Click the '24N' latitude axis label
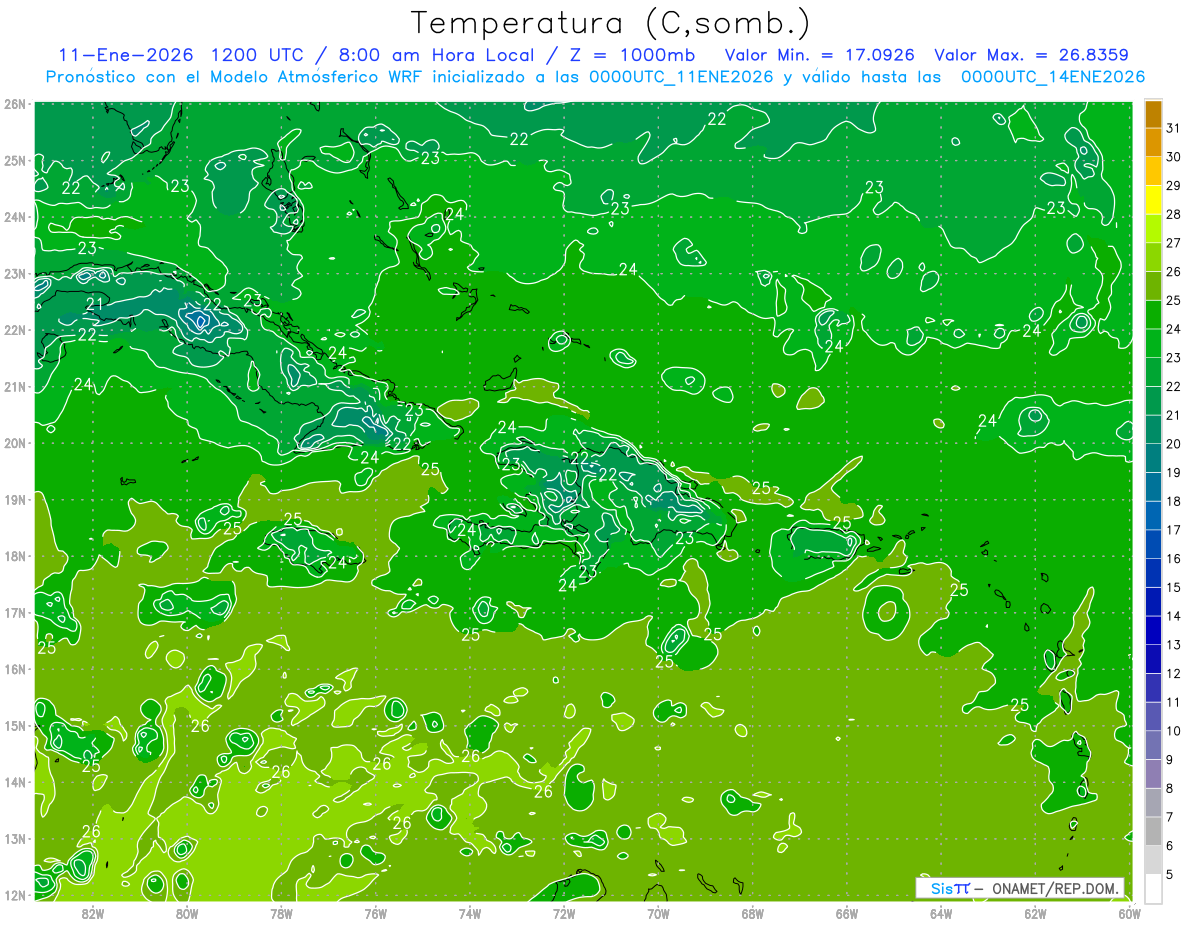1200x927 pixels. tap(14, 217)
